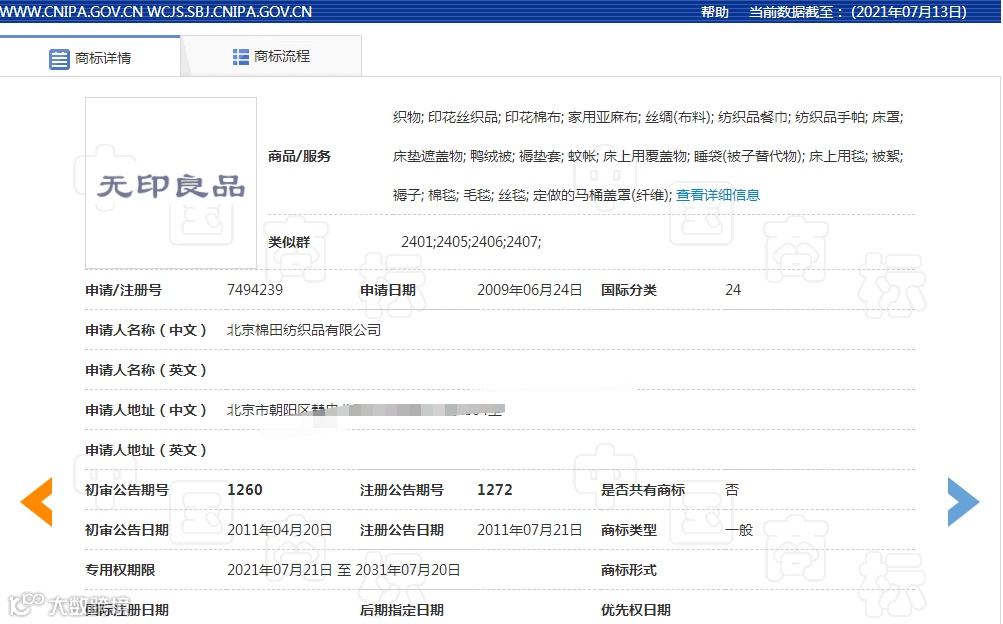Select international class value 24
This screenshot has height=624, width=1003.
pyautogui.click(x=732, y=290)
